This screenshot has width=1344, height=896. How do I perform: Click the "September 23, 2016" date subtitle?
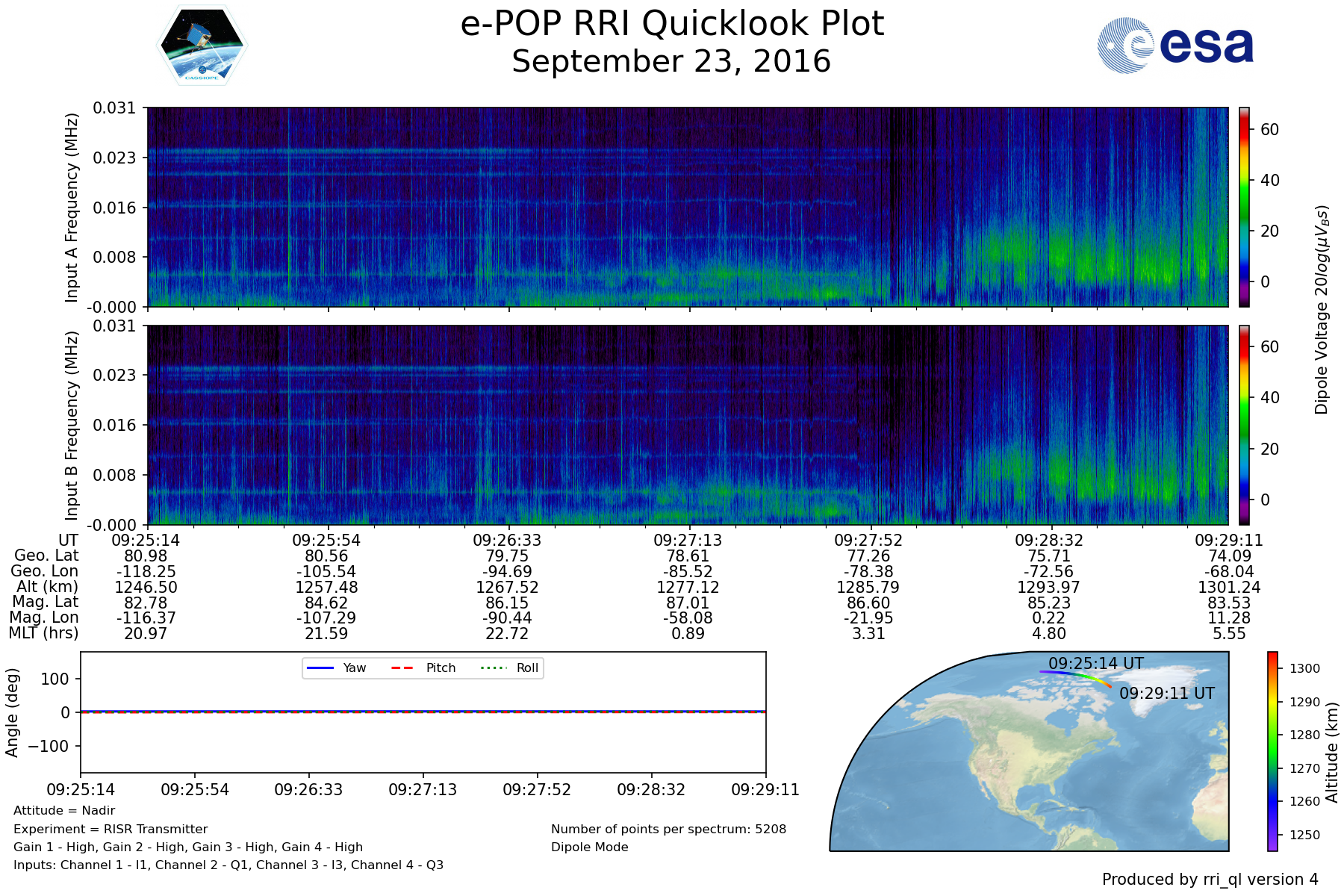(671, 62)
